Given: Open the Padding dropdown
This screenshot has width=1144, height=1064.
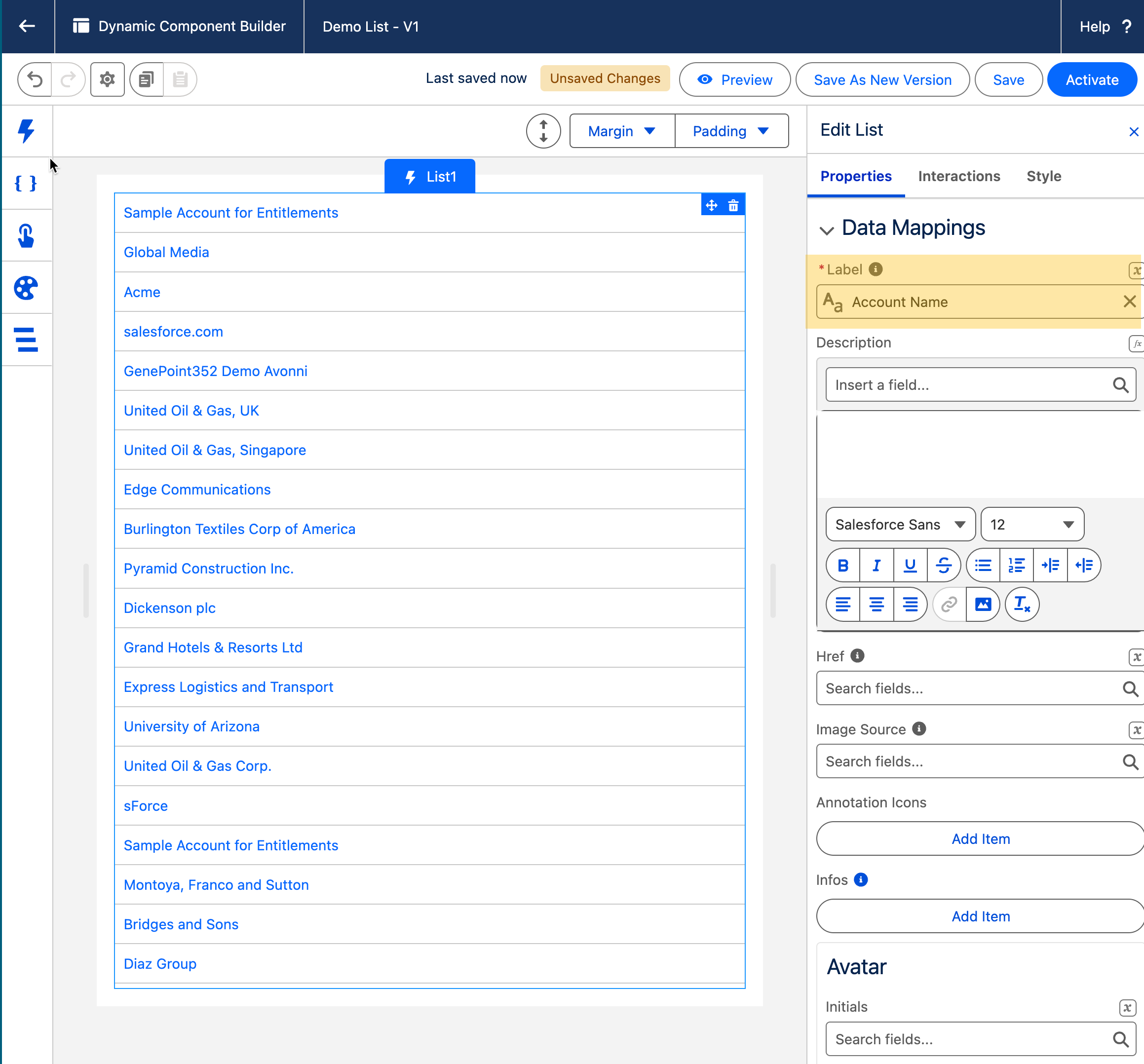Looking at the screenshot, I should pos(731,131).
